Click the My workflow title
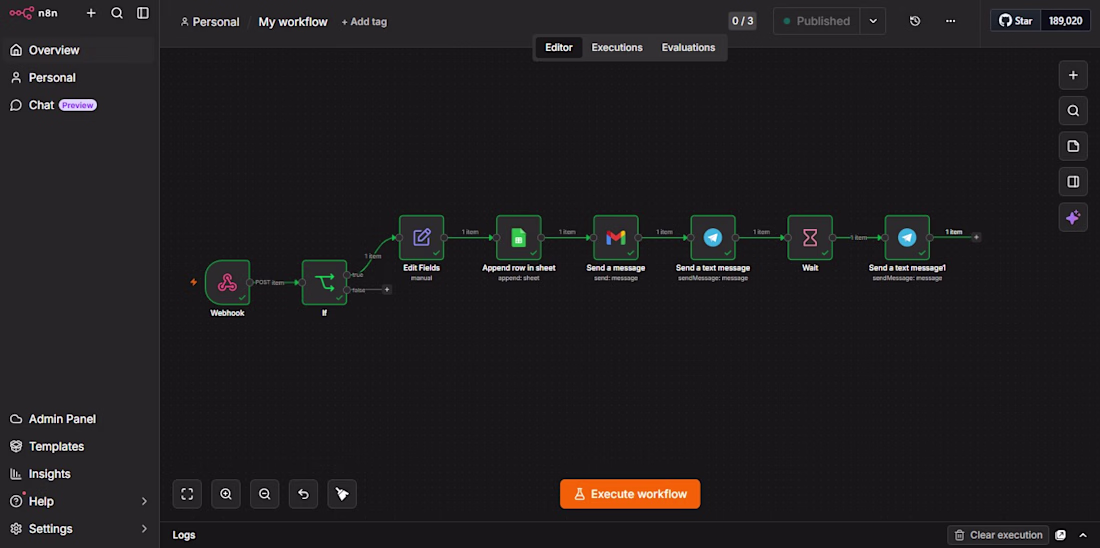Viewport: 1100px width, 548px height. coord(293,22)
